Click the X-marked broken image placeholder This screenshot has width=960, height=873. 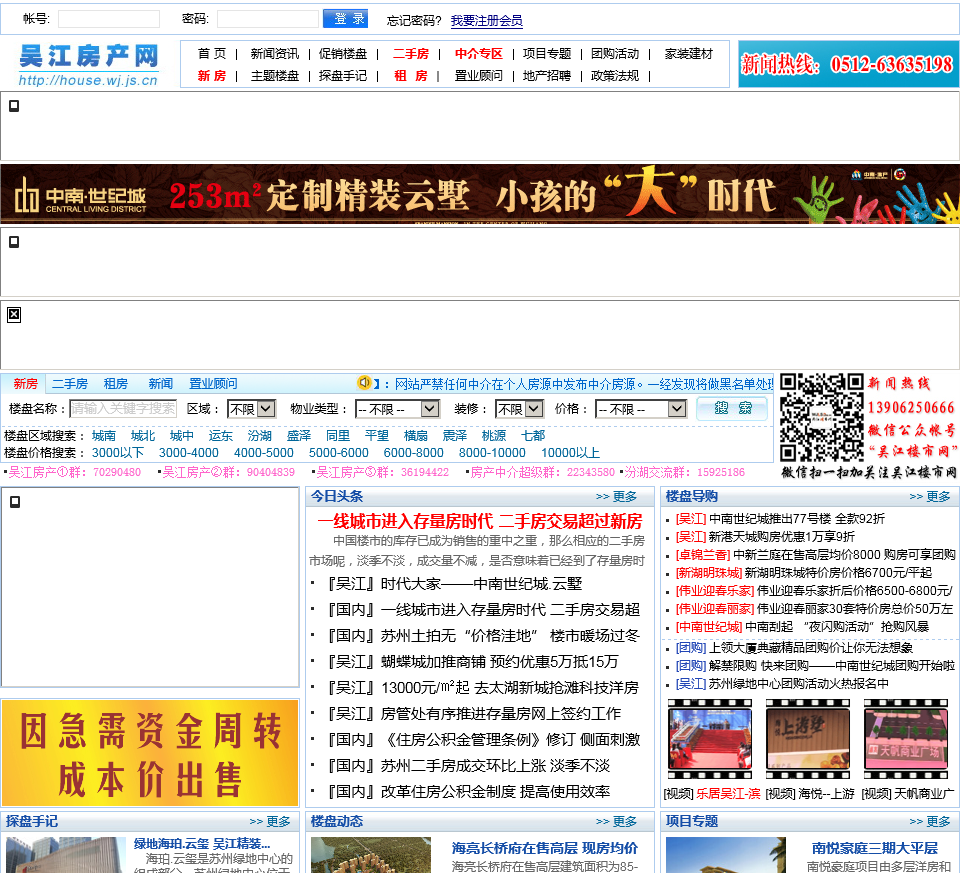click(14, 315)
